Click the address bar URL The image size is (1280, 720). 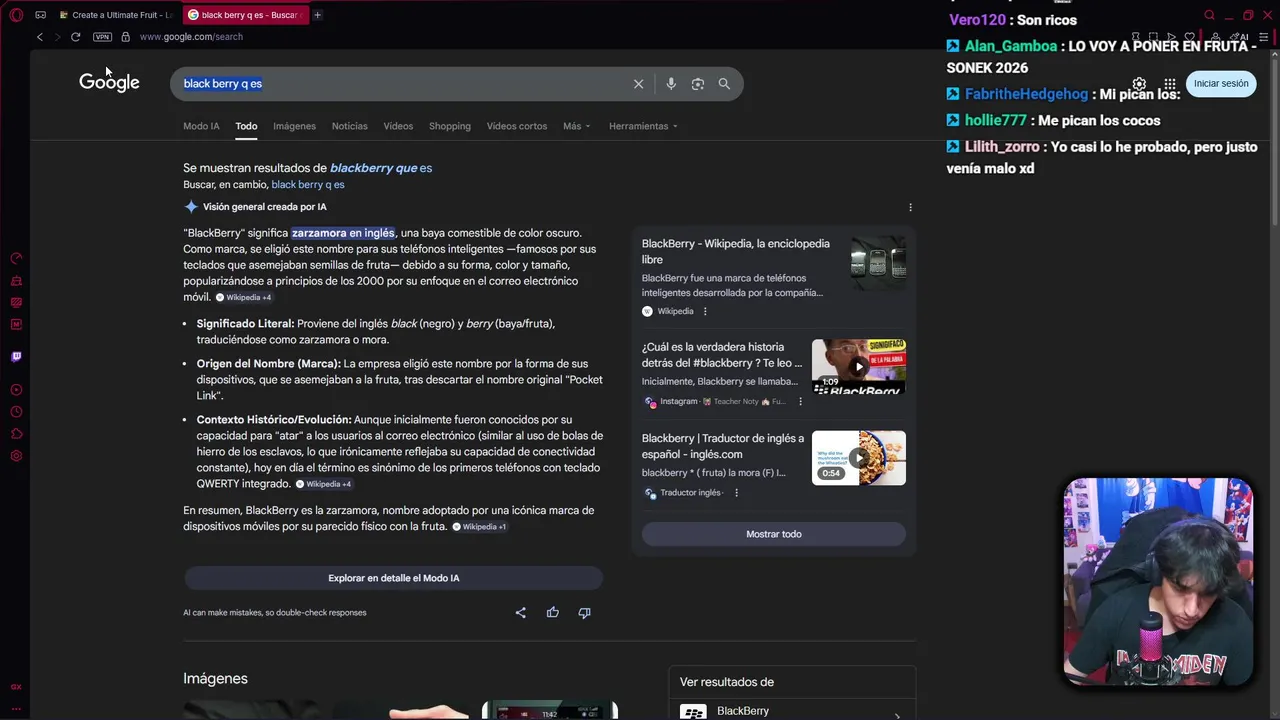pos(191,37)
